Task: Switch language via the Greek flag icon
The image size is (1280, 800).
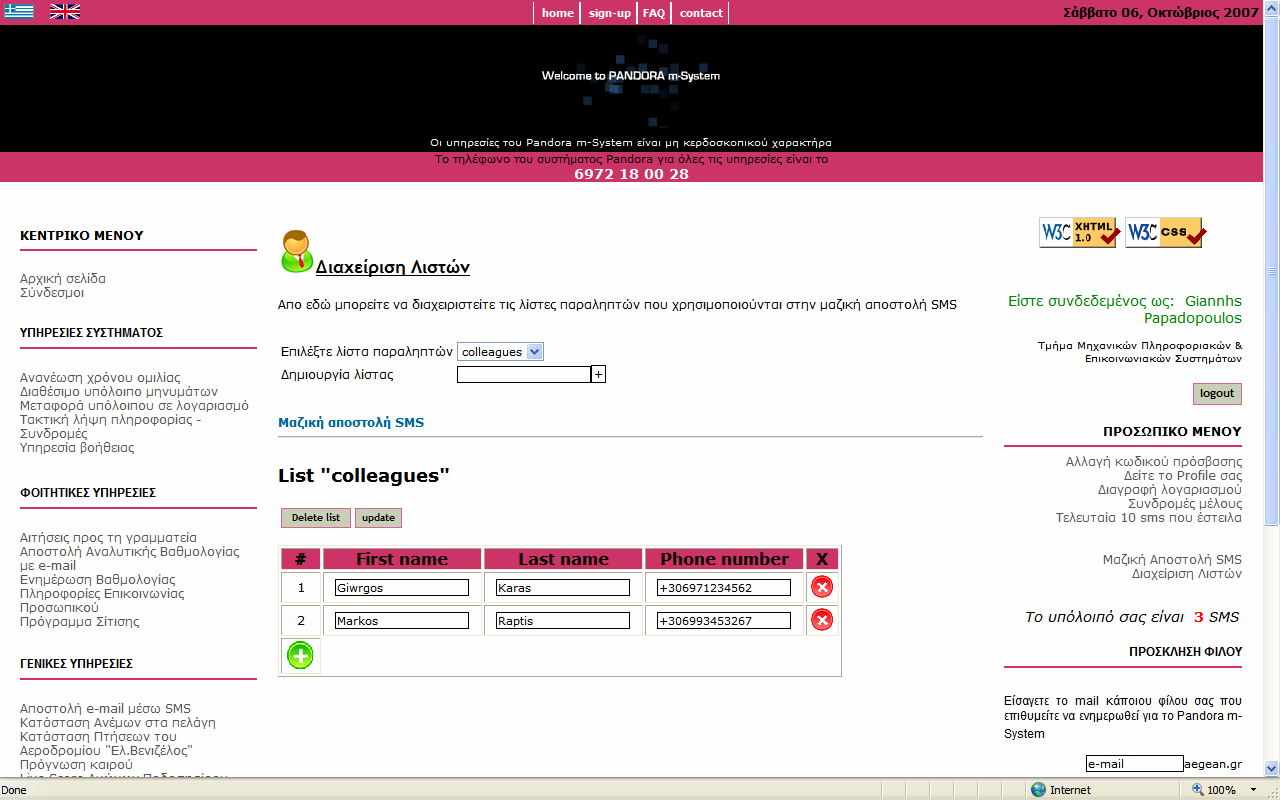Action: [x=19, y=12]
